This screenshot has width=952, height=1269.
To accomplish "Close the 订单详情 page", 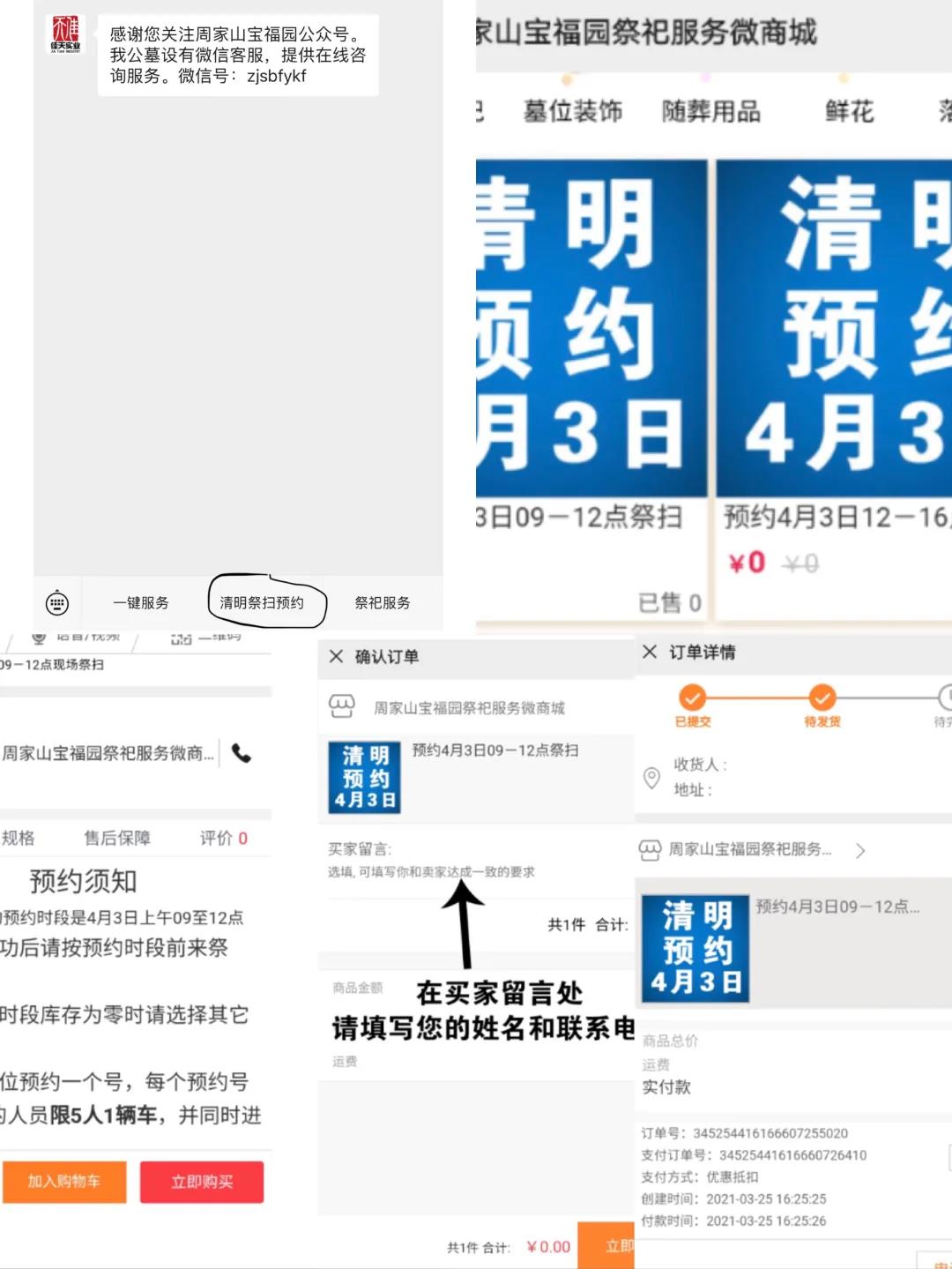I will (x=650, y=652).
